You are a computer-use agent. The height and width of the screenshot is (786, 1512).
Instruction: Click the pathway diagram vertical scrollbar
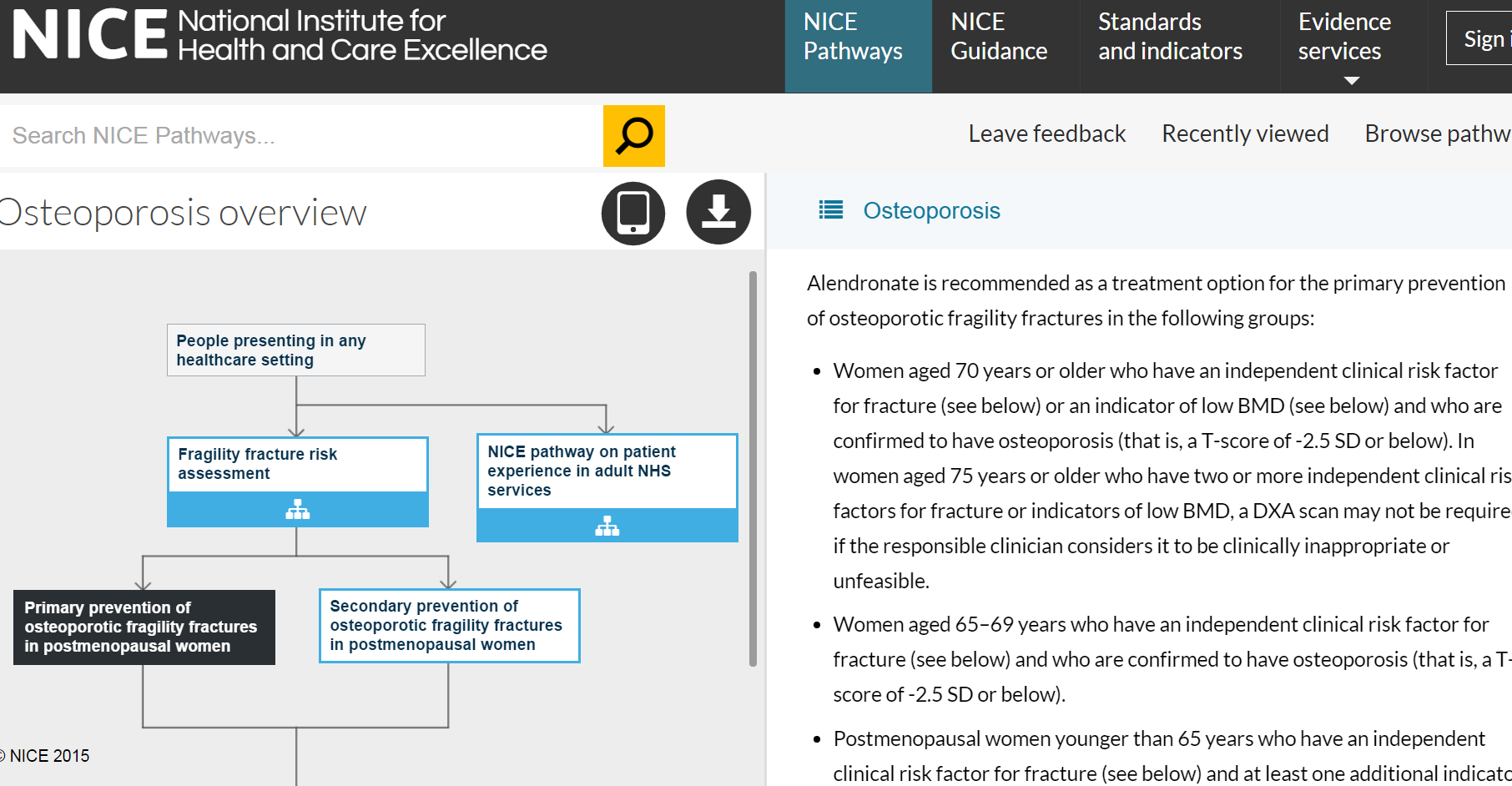click(753, 468)
